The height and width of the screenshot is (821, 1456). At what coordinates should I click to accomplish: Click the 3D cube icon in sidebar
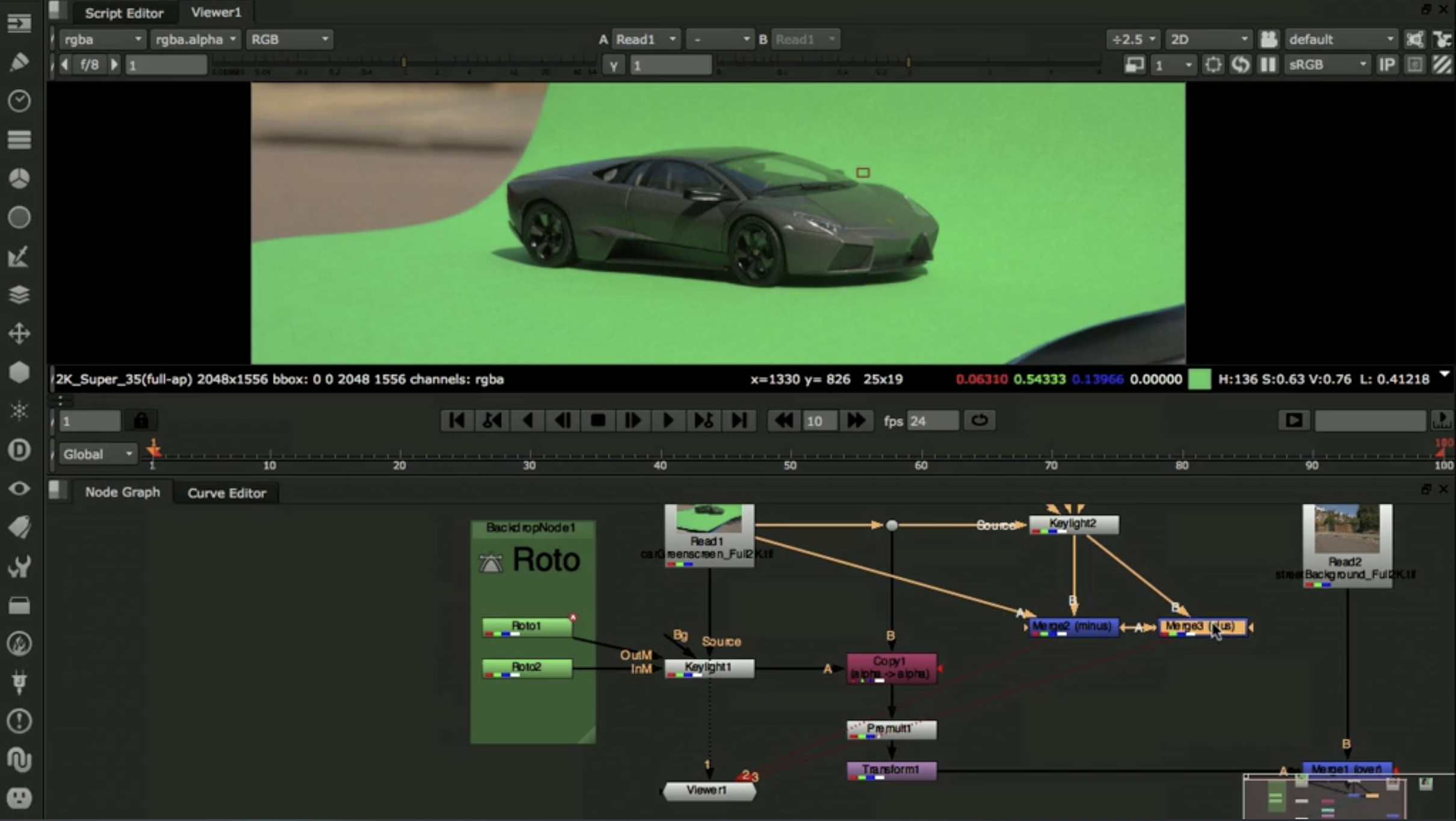pos(19,373)
